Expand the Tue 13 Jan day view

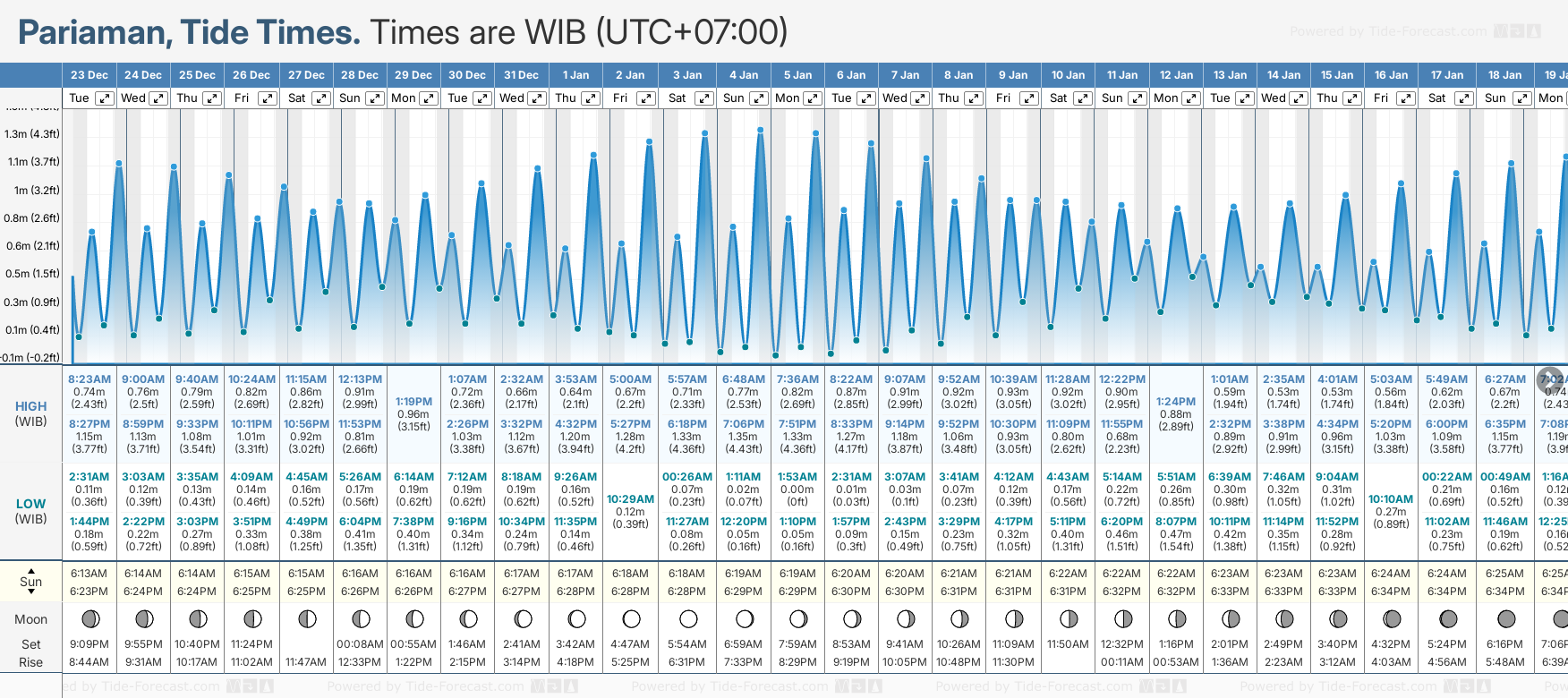[1245, 98]
